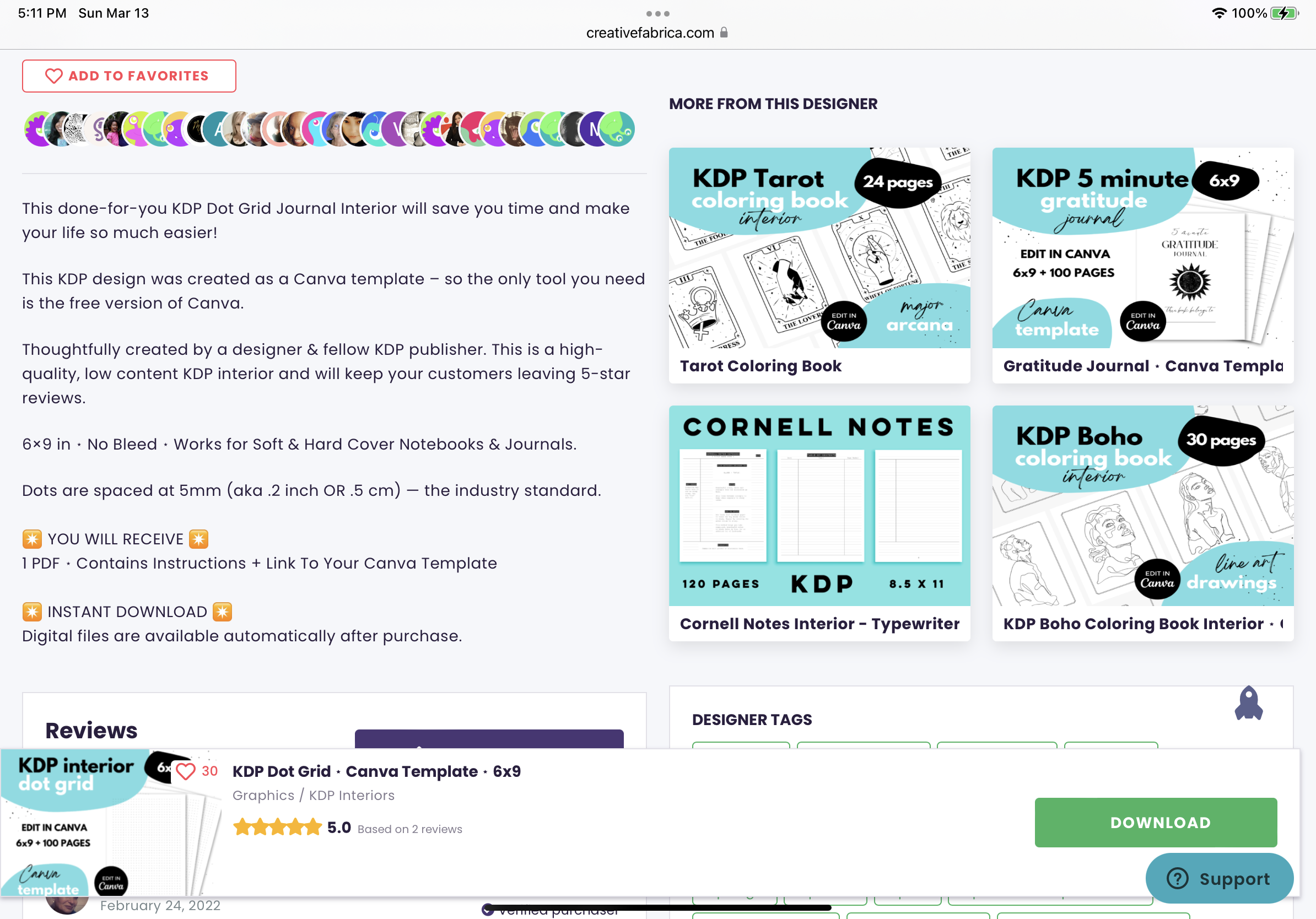View the KDP Boho Coloring Book Interior

(1142, 522)
